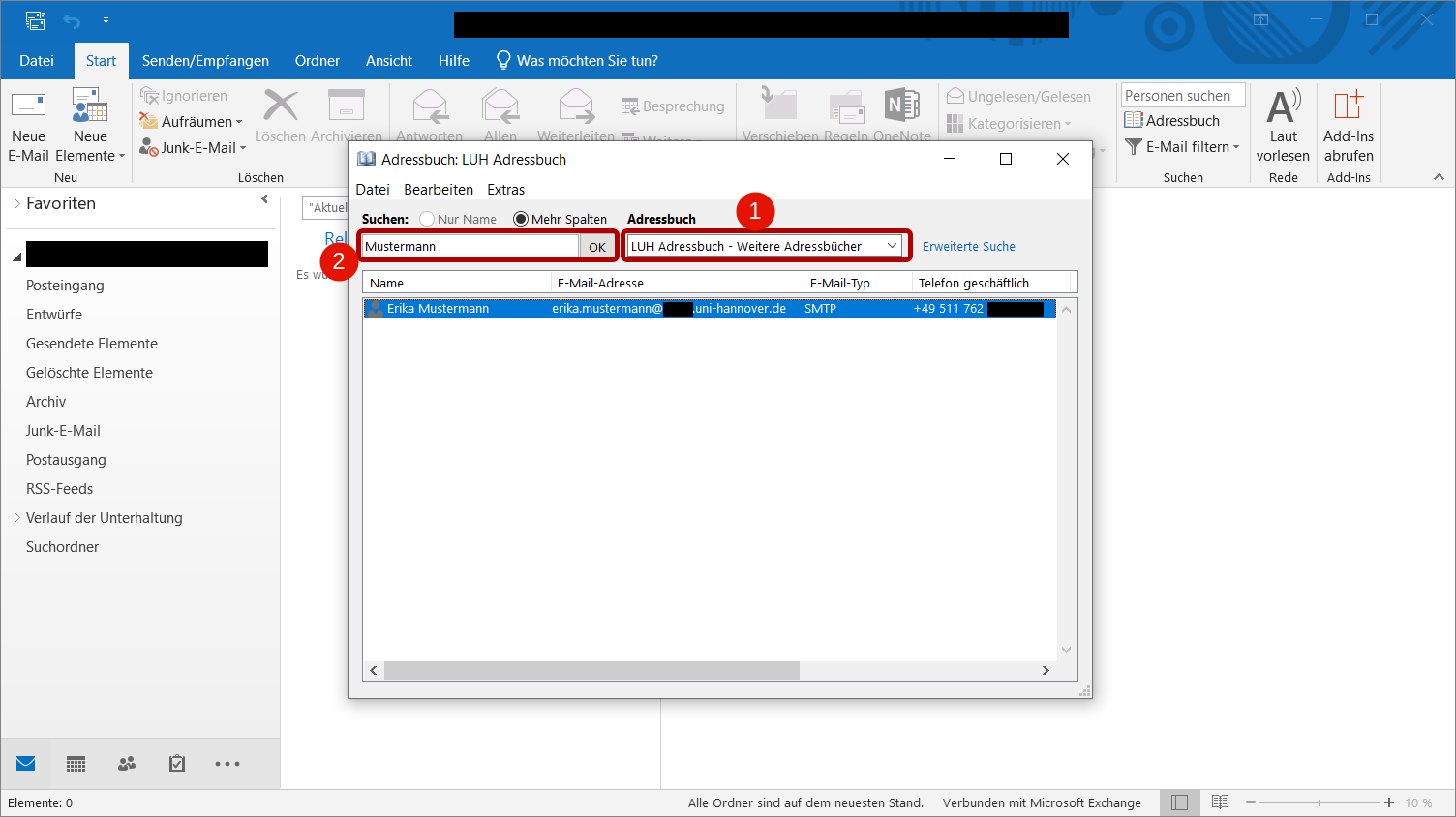Click the Laut vorlesen icon
The width and height of the screenshot is (1456, 817).
(1284, 105)
